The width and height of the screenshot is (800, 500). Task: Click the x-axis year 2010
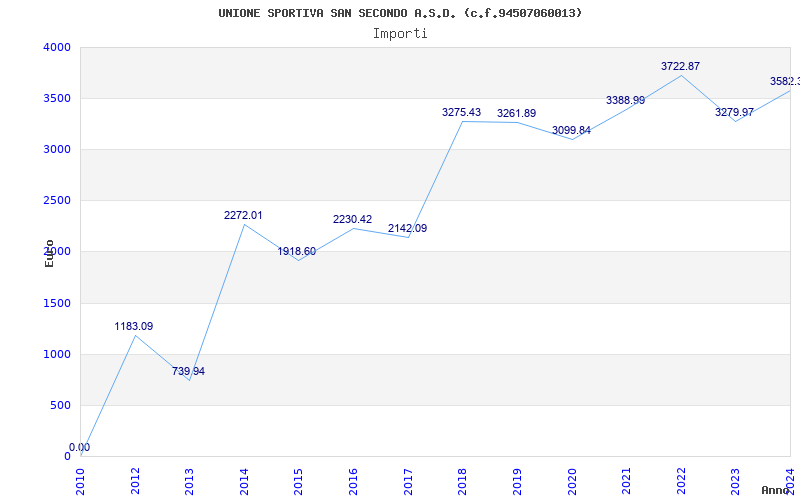pyautogui.click(x=81, y=482)
